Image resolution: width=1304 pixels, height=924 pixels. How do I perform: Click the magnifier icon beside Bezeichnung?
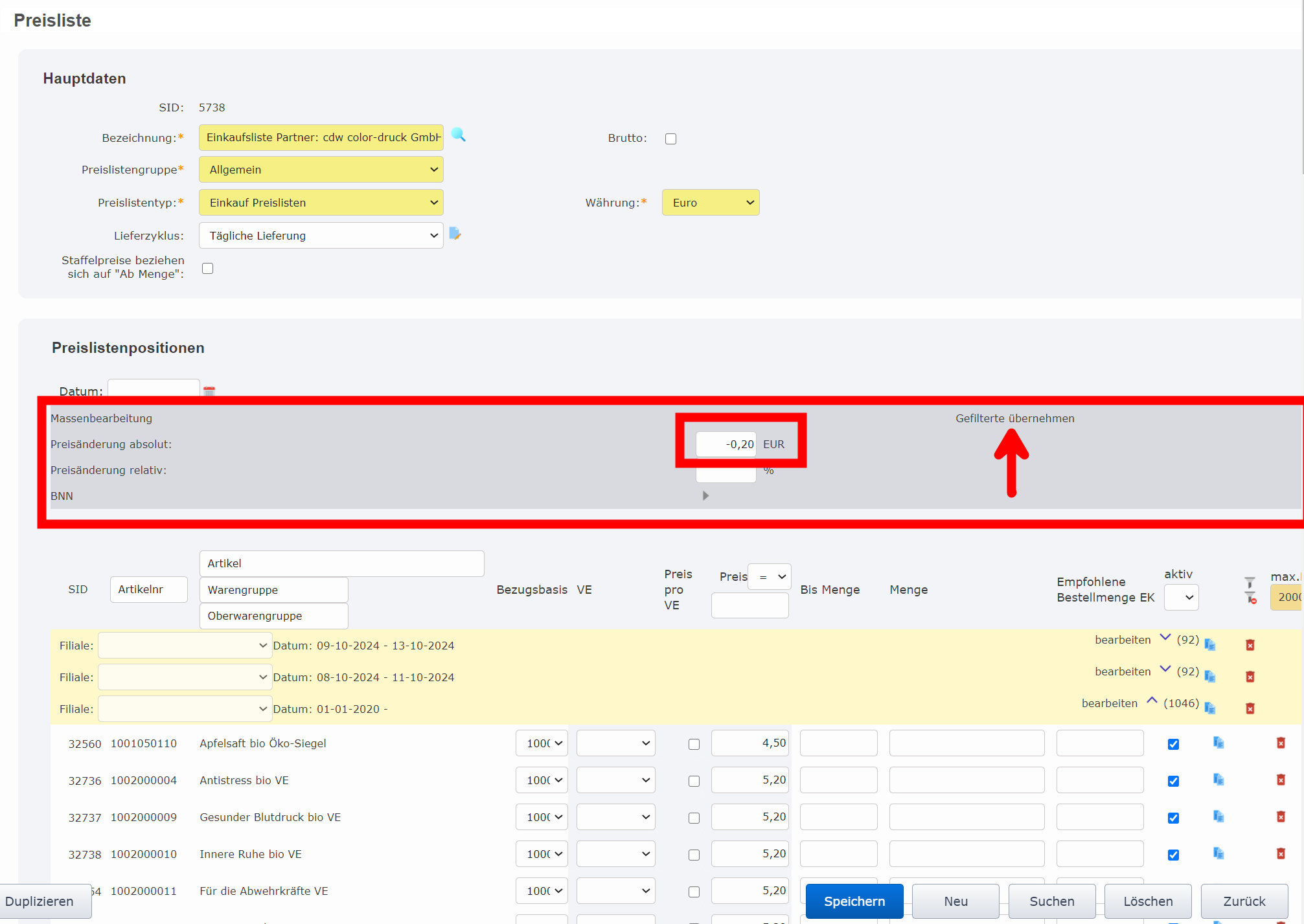[458, 135]
